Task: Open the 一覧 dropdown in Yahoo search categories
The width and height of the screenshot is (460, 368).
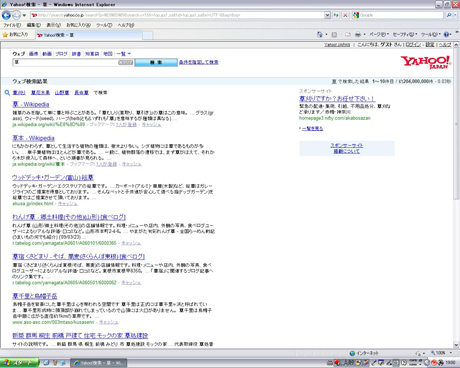Action: click(x=124, y=54)
